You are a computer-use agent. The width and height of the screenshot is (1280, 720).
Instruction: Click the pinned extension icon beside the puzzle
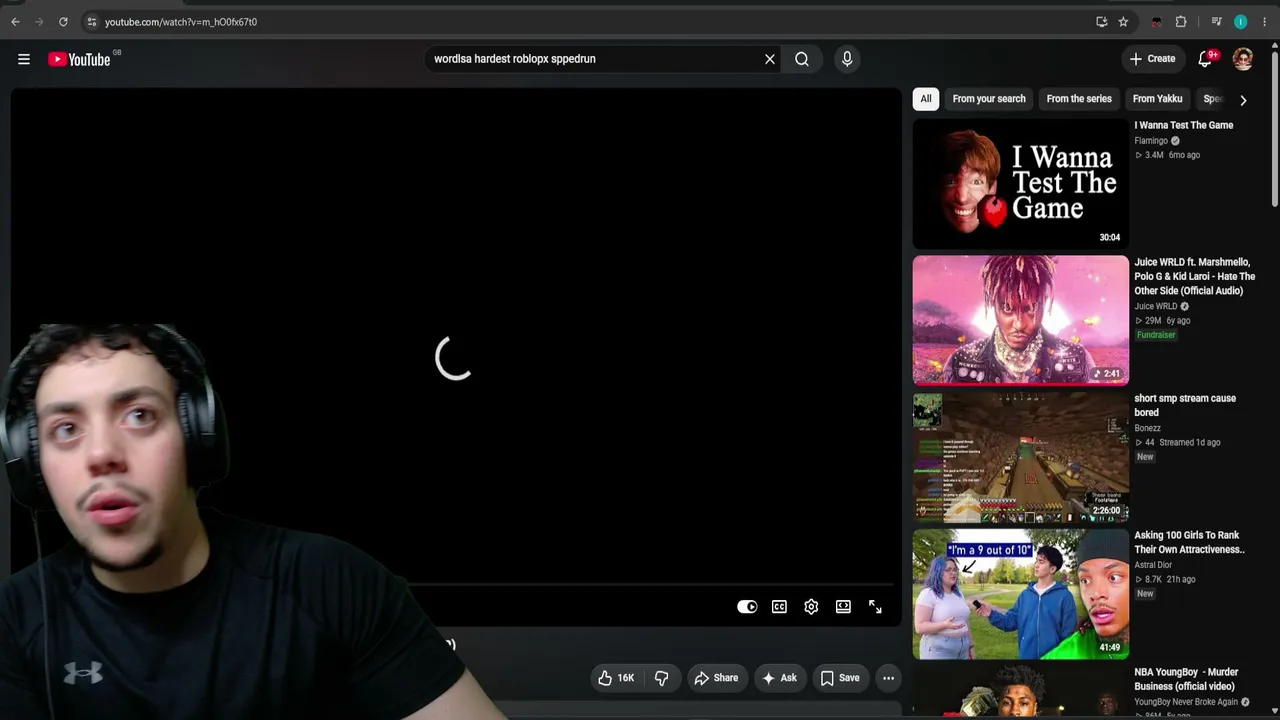1157,22
